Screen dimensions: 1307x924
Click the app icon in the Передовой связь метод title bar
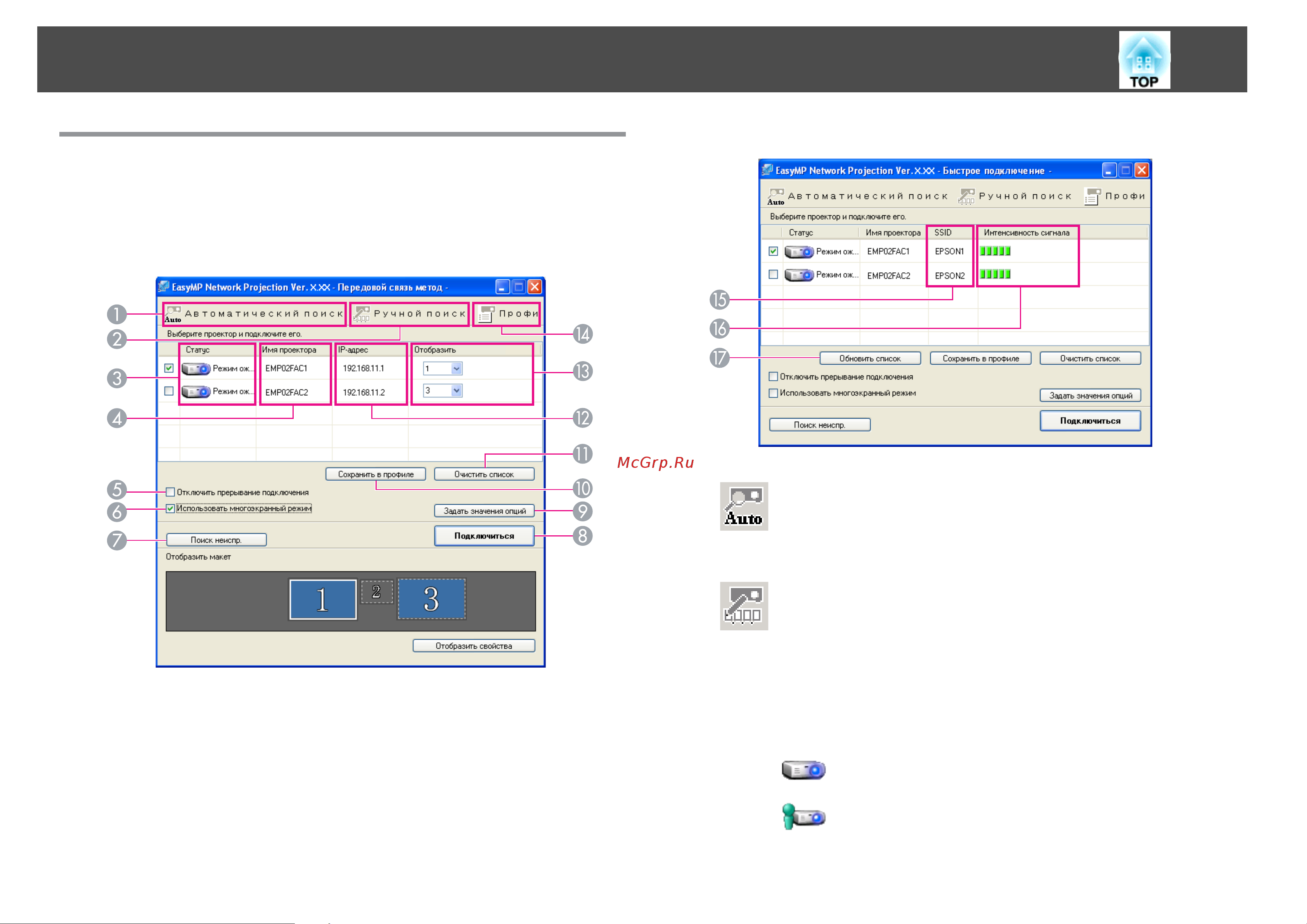click(164, 286)
